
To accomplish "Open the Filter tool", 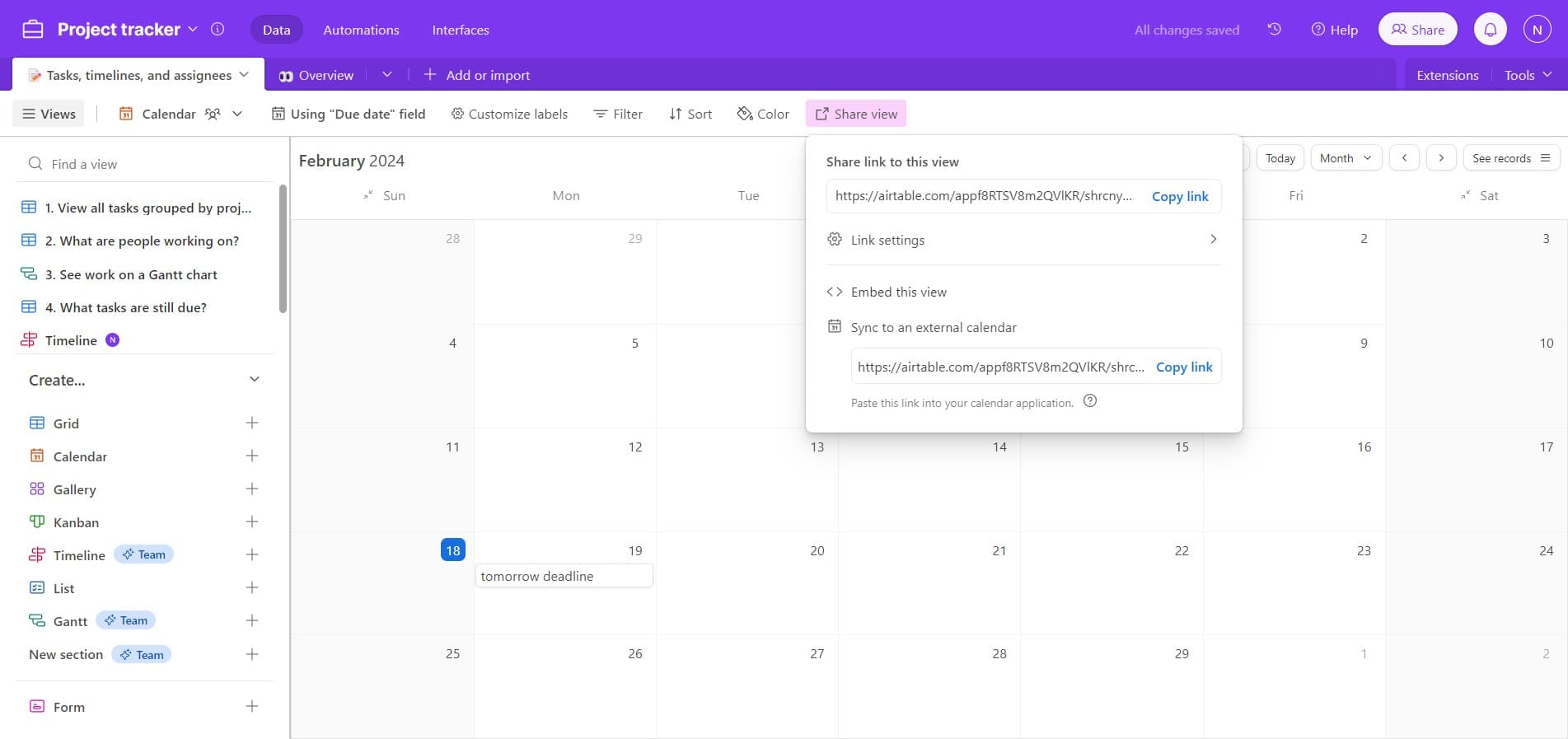I will 618,114.
